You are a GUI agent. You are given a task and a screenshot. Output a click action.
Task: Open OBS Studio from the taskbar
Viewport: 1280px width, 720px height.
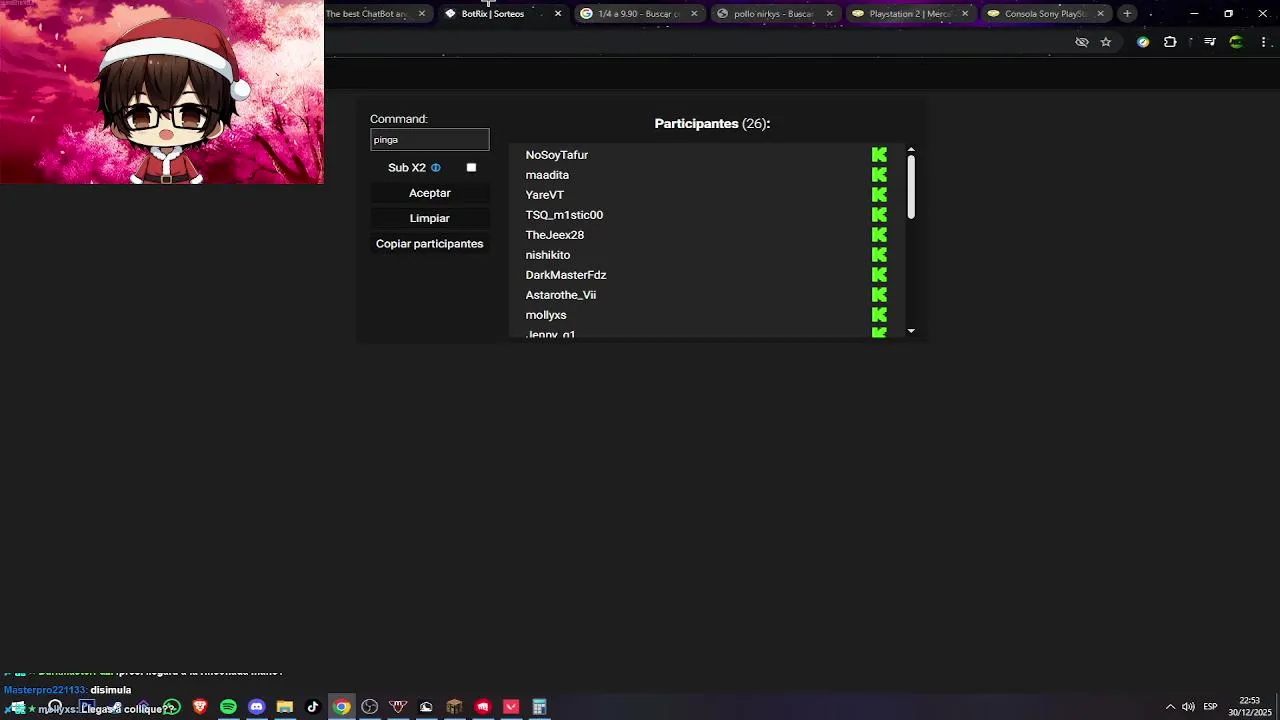pos(370,707)
